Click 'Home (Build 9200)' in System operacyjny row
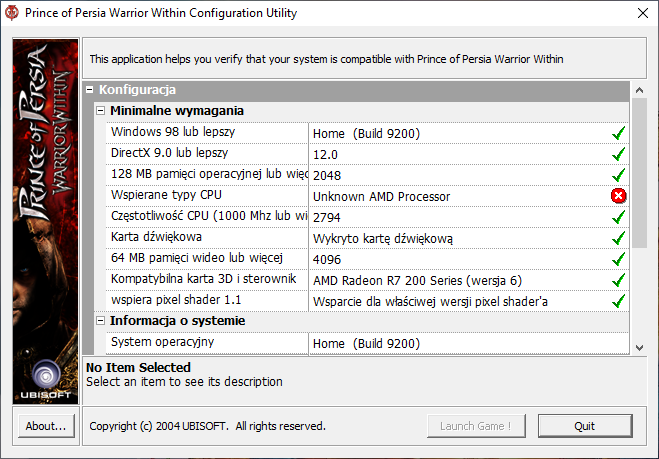The width and height of the screenshot is (659, 459). pyautogui.click(x=366, y=344)
